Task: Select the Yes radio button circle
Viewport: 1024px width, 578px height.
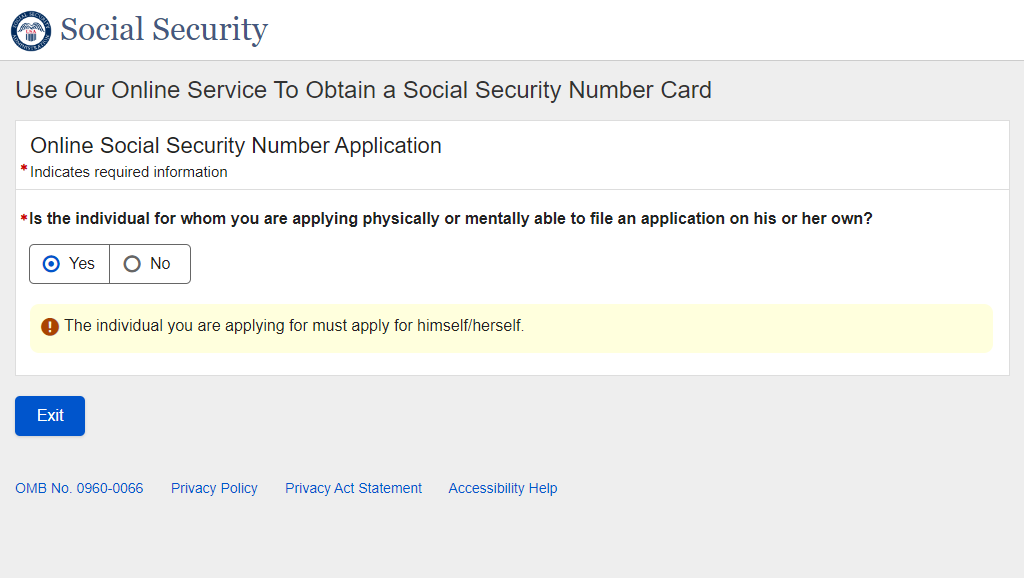Action: pos(52,264)
